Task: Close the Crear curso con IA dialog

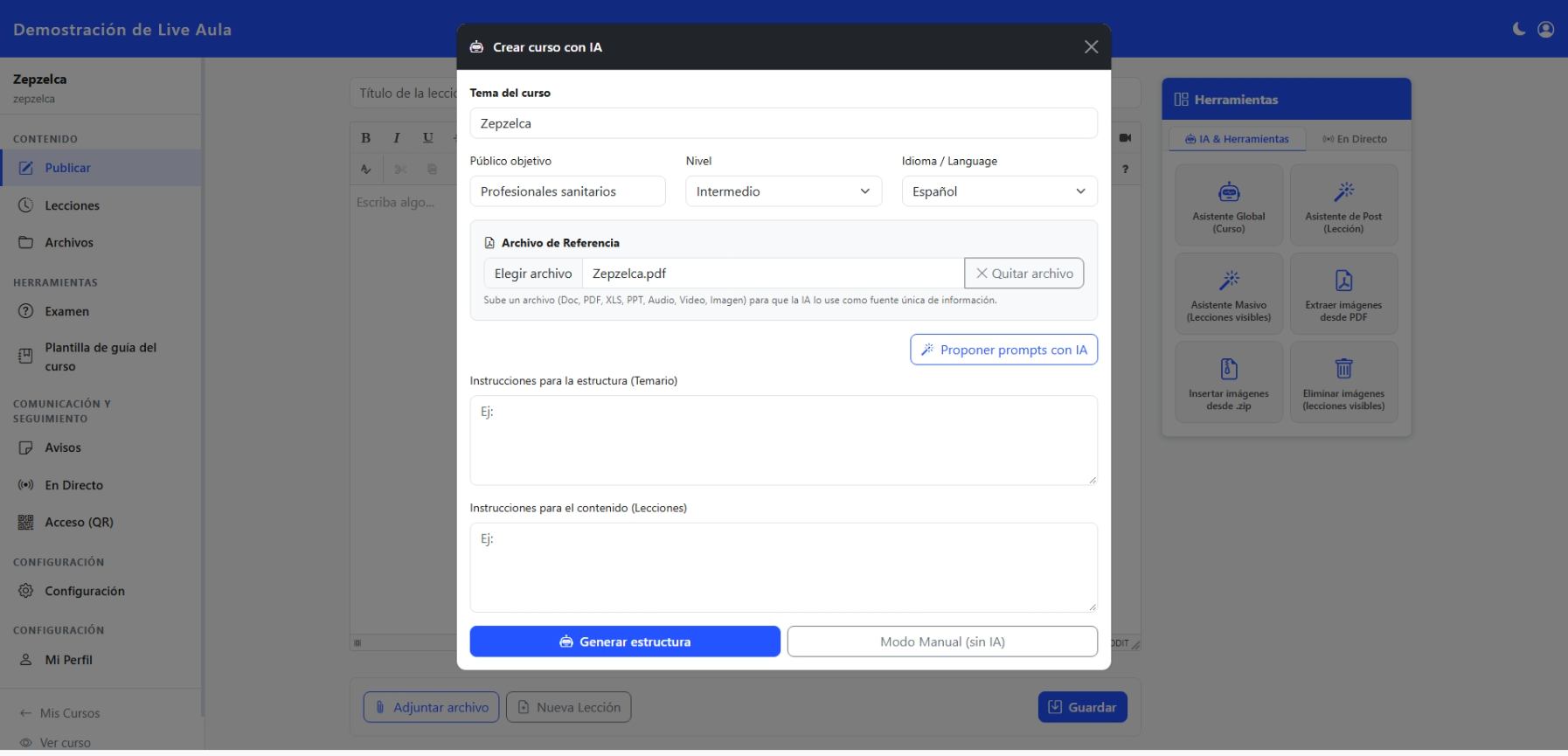Action: [1091, 47]
